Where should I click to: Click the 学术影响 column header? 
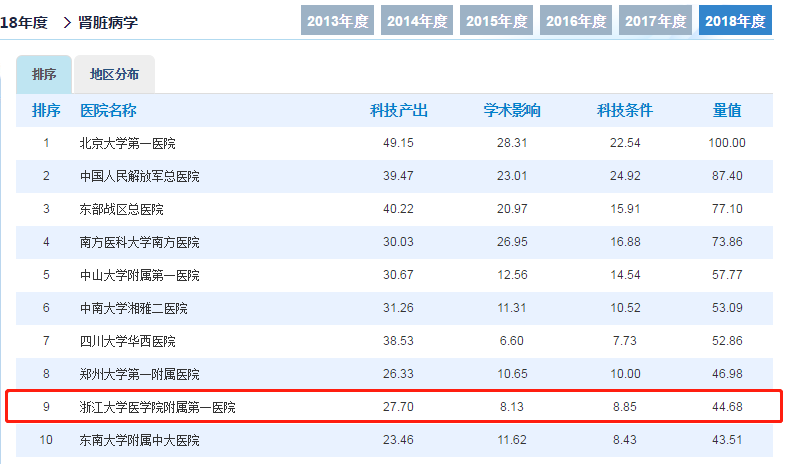(x=511, y=110)
